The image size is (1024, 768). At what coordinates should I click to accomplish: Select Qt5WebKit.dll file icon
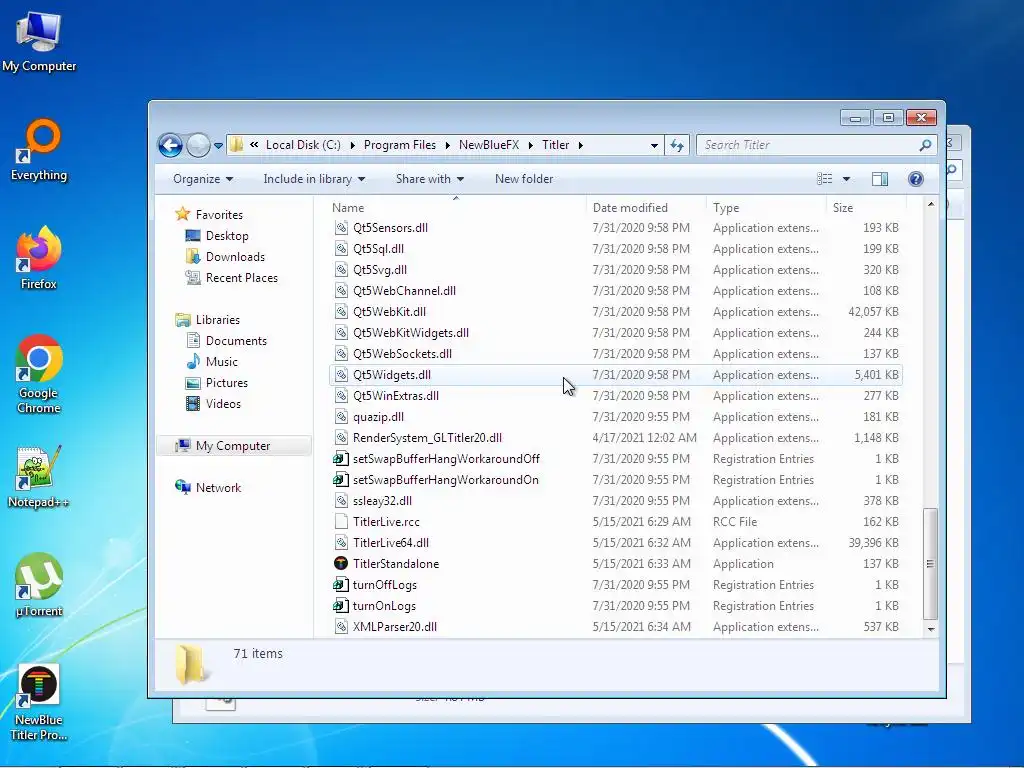(341, 312)
